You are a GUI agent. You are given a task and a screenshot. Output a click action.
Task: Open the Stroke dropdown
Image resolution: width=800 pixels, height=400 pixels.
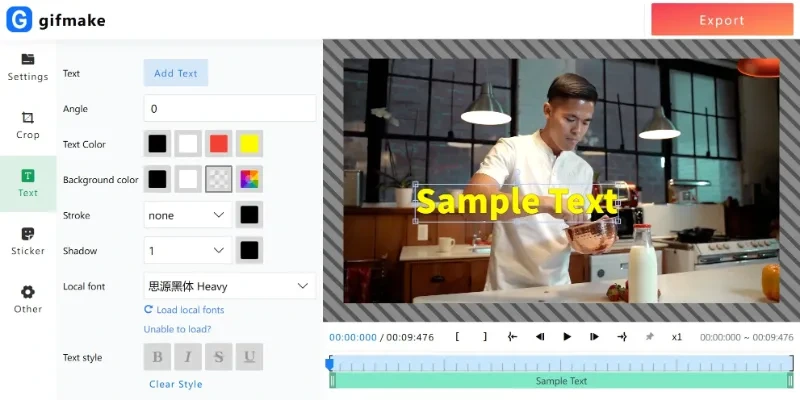point(188,215)
